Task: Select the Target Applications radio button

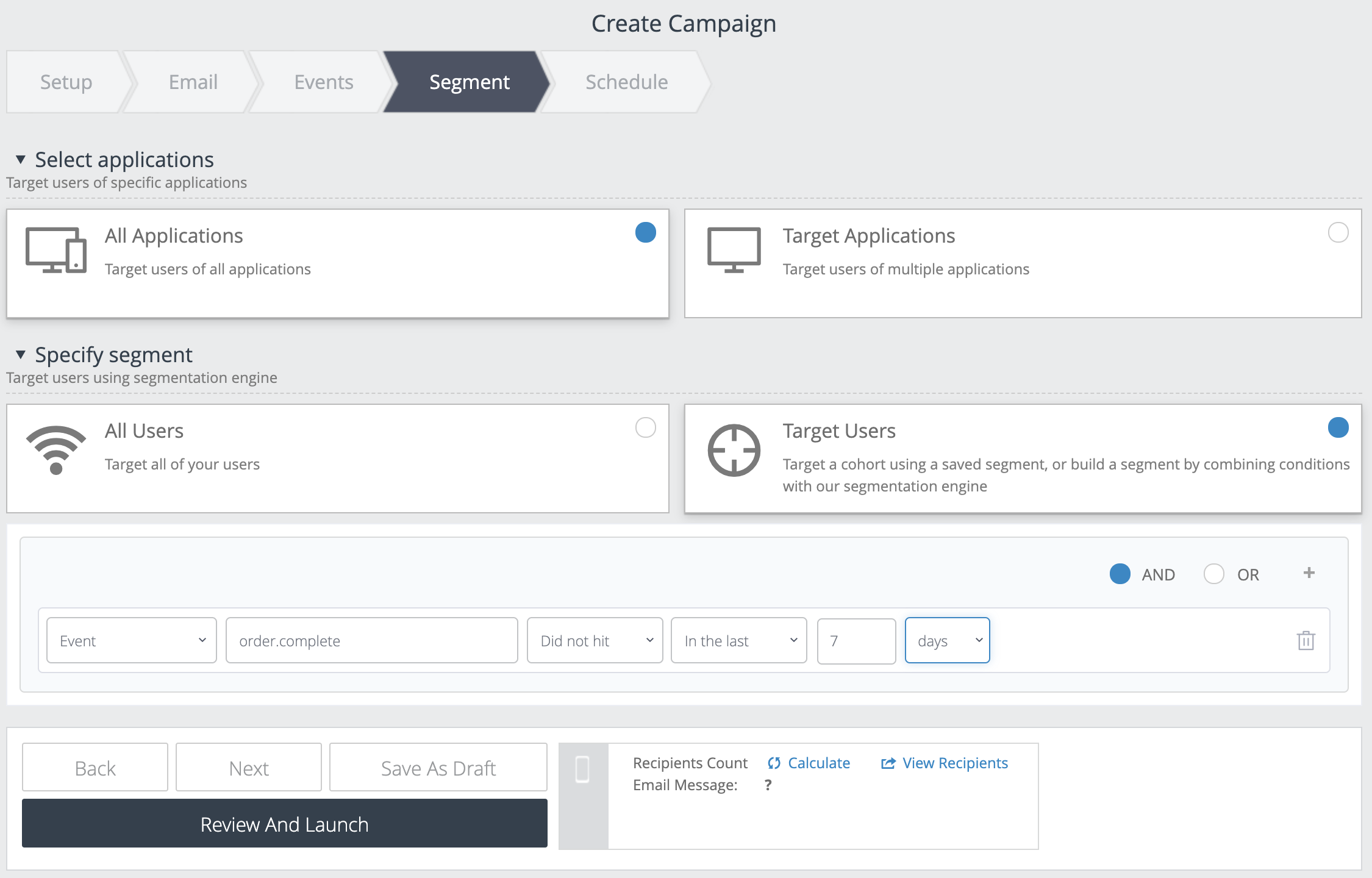Action: (x=1338, y=232)
